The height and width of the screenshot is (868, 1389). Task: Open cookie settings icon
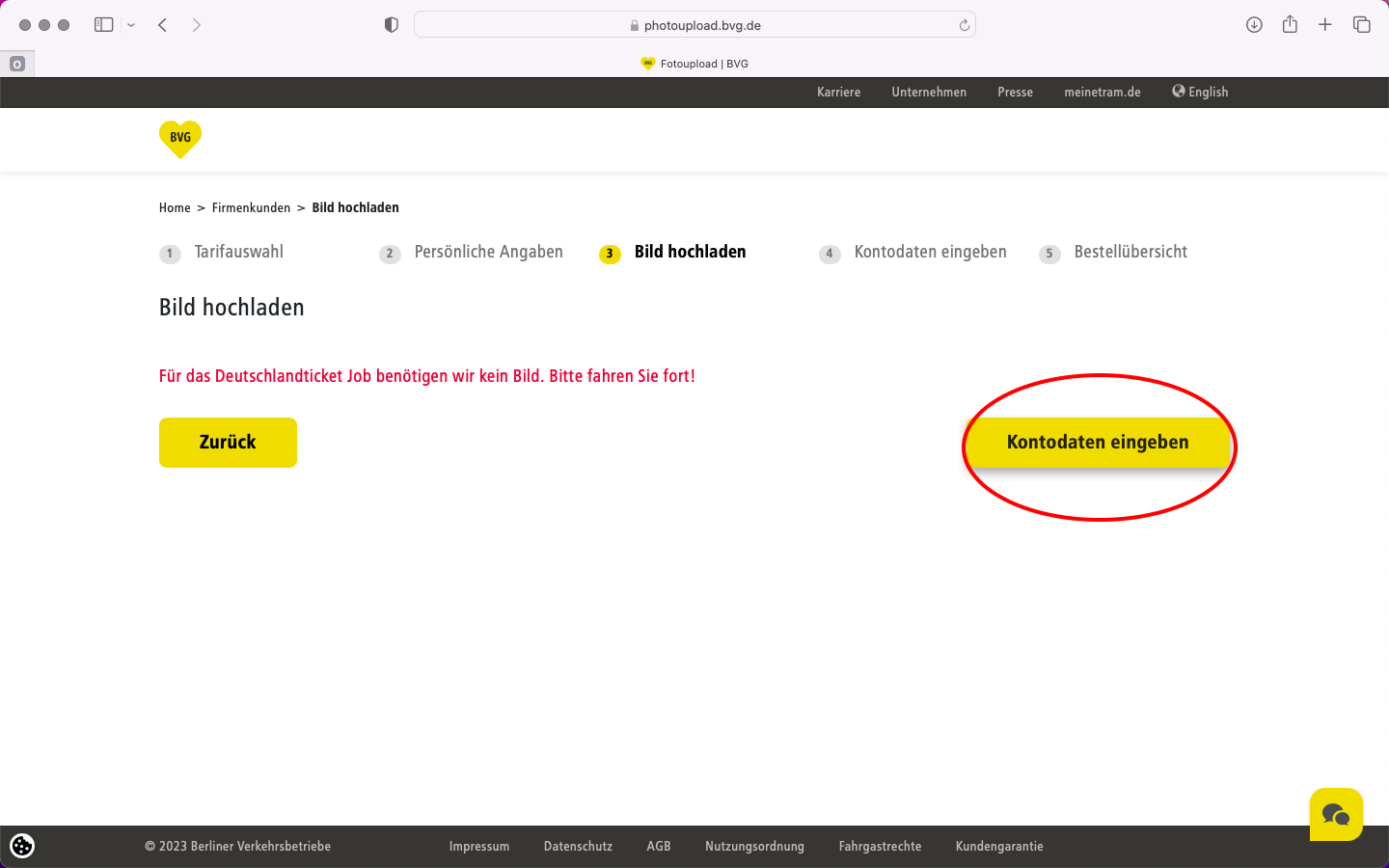[22, 846]
